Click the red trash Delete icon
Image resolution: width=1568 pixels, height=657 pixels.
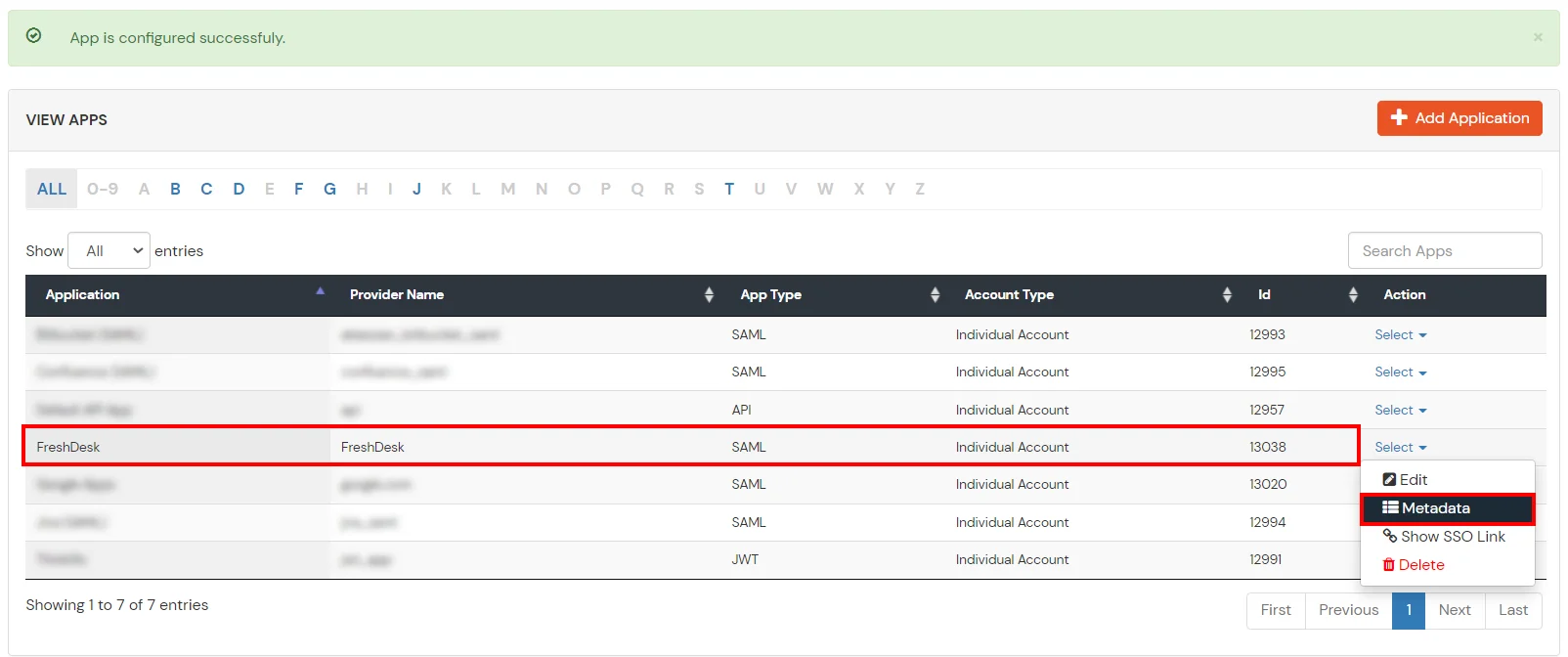[x=1388, y=565]
